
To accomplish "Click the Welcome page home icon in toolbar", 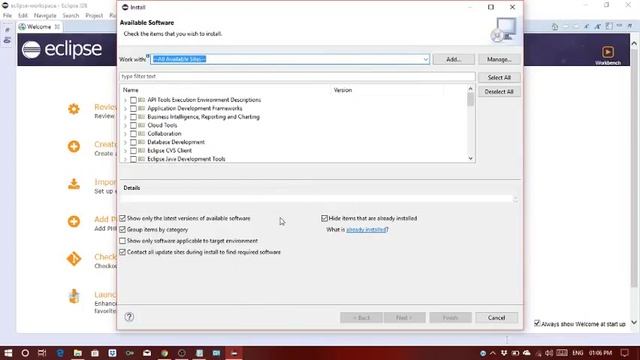I will [x=555, y=27].
